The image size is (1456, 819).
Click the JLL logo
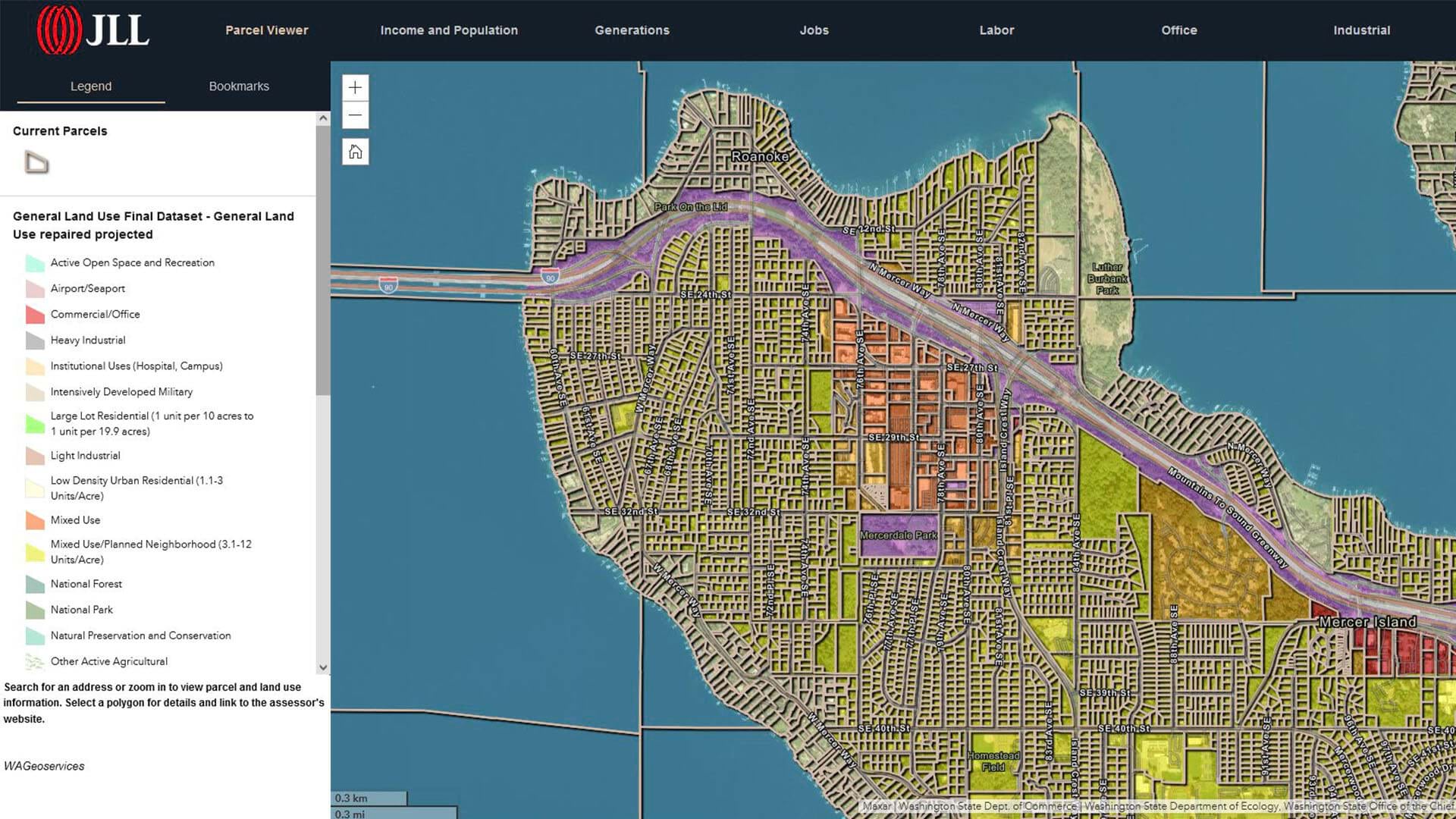[93, 30]
